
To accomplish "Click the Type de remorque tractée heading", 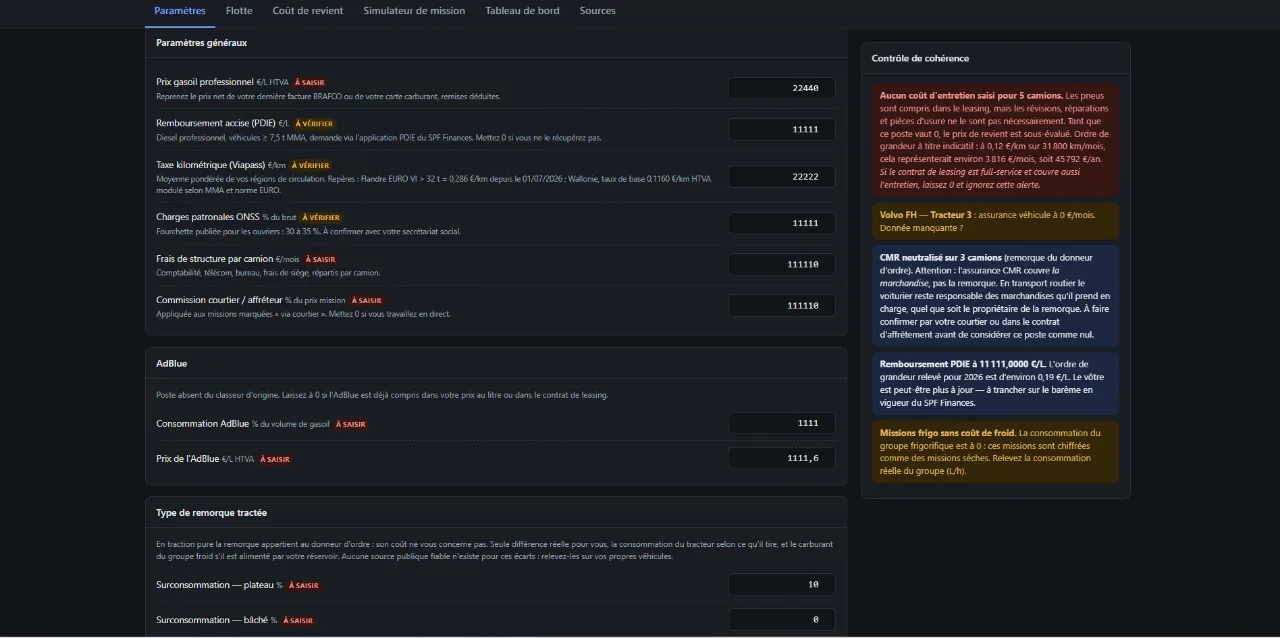I will [x=211, y=513].
